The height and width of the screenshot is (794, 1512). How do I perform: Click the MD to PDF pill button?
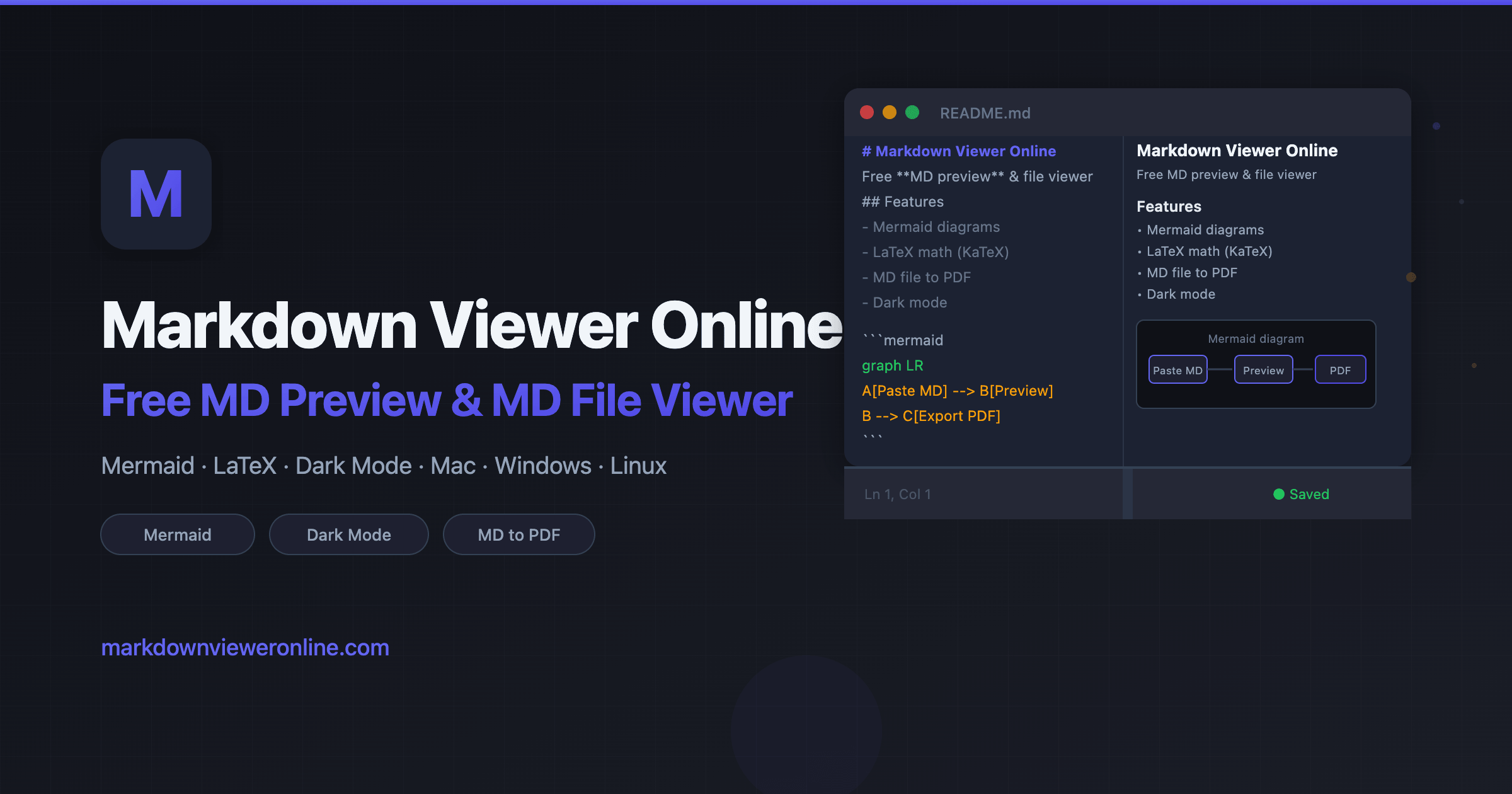click(x=519, y=534)
